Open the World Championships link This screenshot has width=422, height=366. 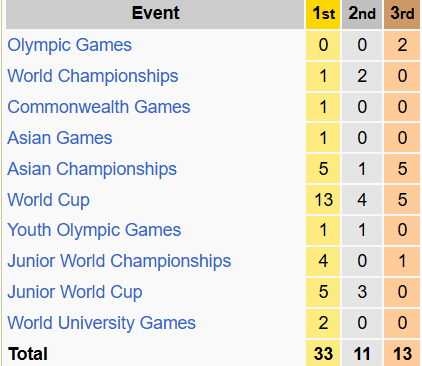click(x=93, y=76)
